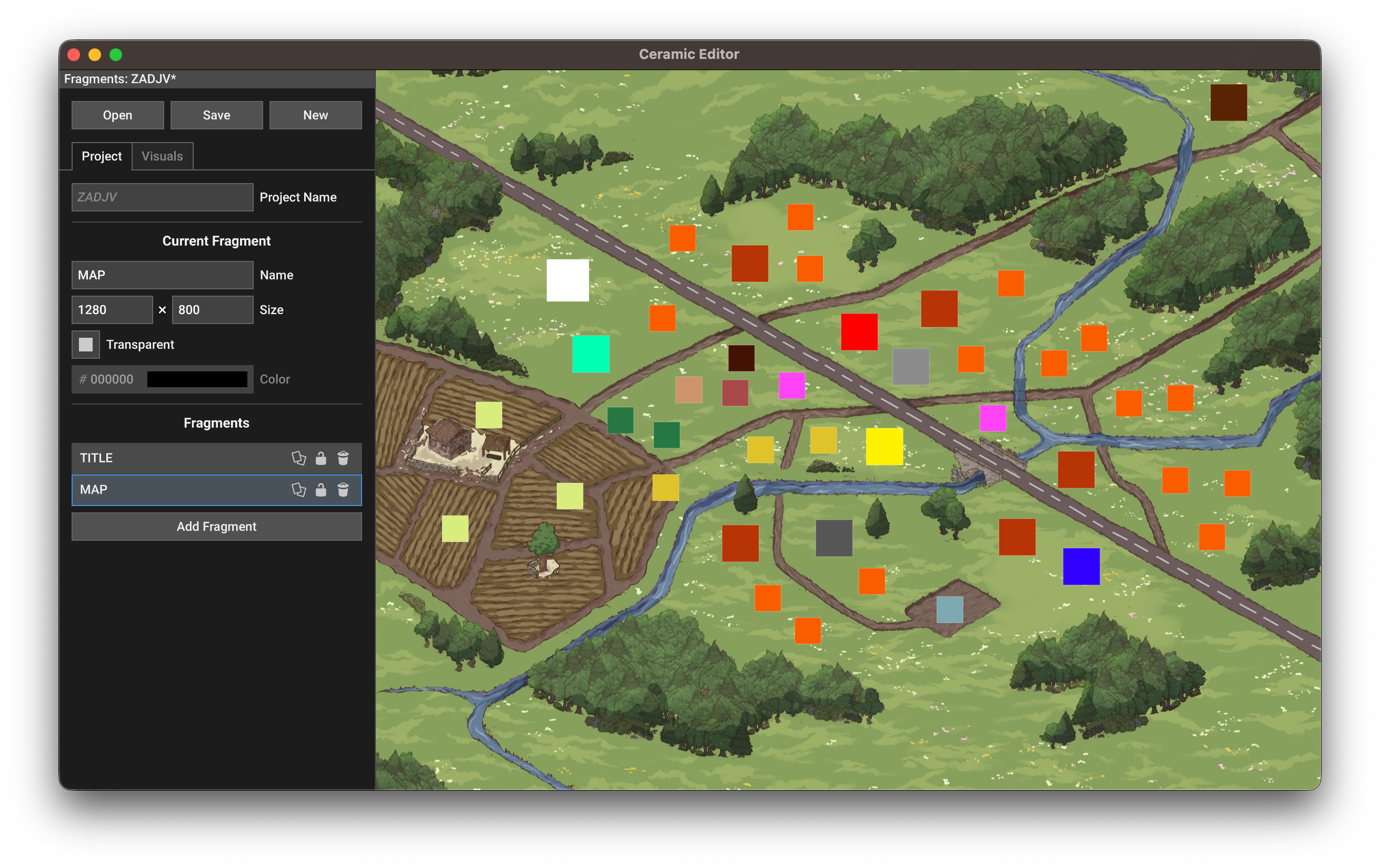Delete the TITLE fragment with trash icon
Screen dimensions: 1380x868
click(343, 458)
